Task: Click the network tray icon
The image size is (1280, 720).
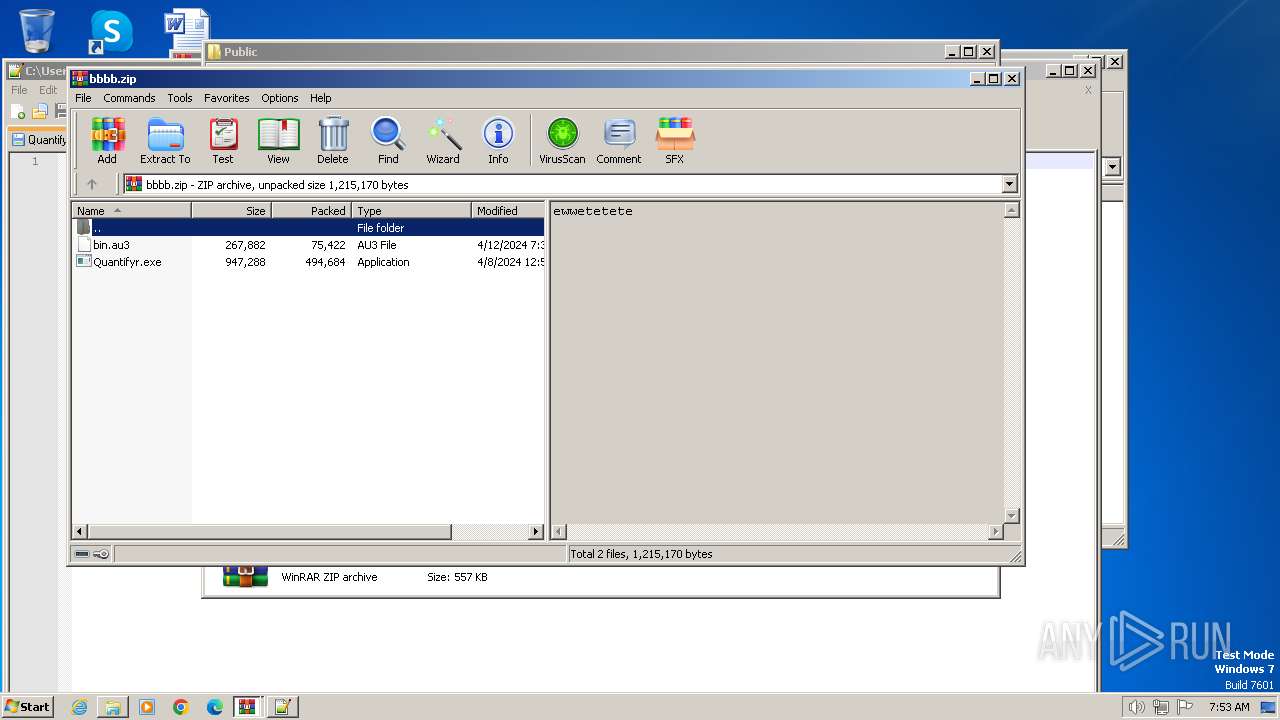Action: [x=1161, y=707]
